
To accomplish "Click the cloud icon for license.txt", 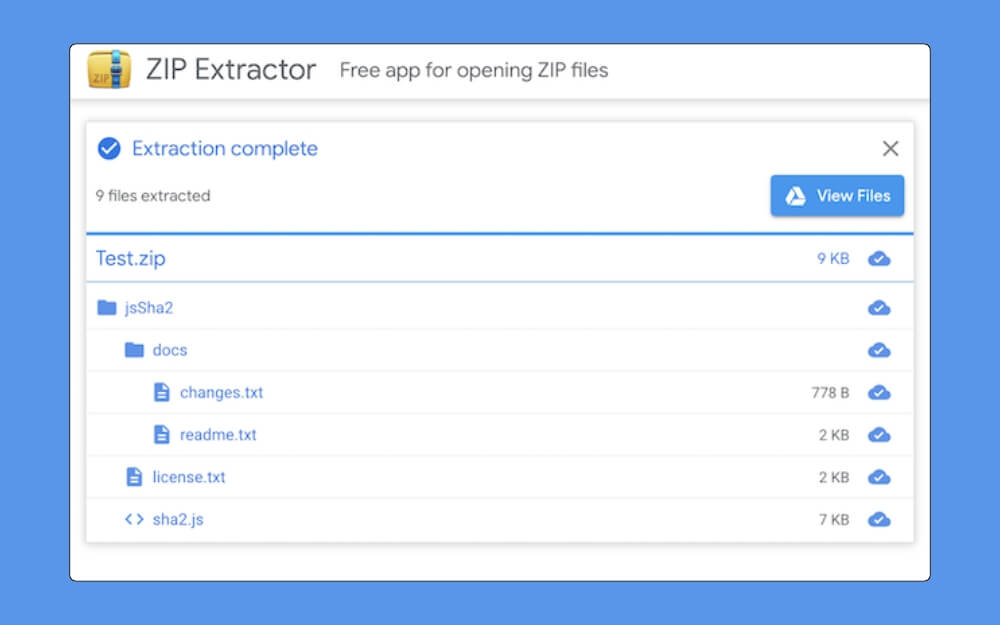I will click(x=879, y=477).
